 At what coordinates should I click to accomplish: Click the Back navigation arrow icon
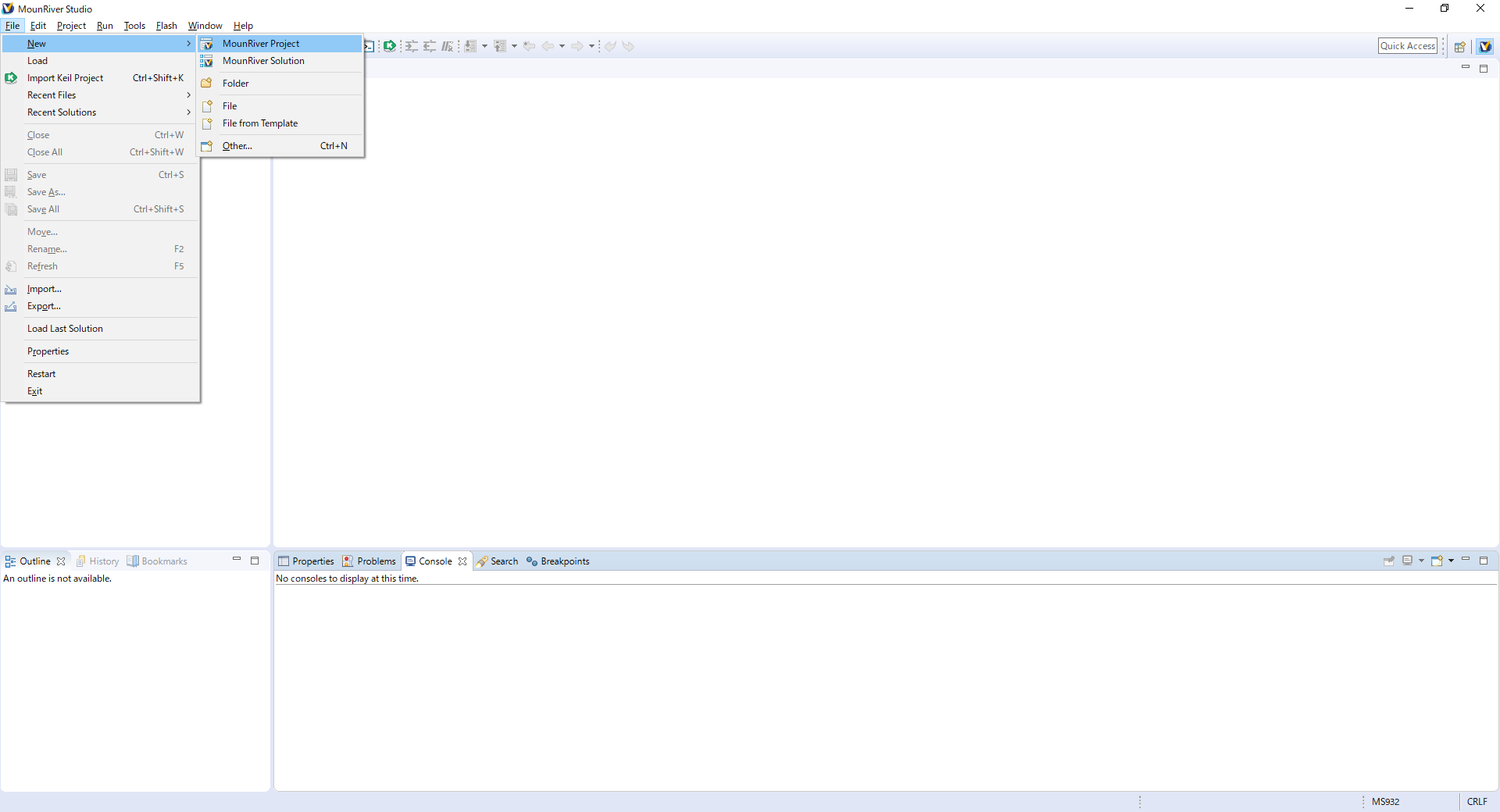pyautogui.click(x=548, y=46)
